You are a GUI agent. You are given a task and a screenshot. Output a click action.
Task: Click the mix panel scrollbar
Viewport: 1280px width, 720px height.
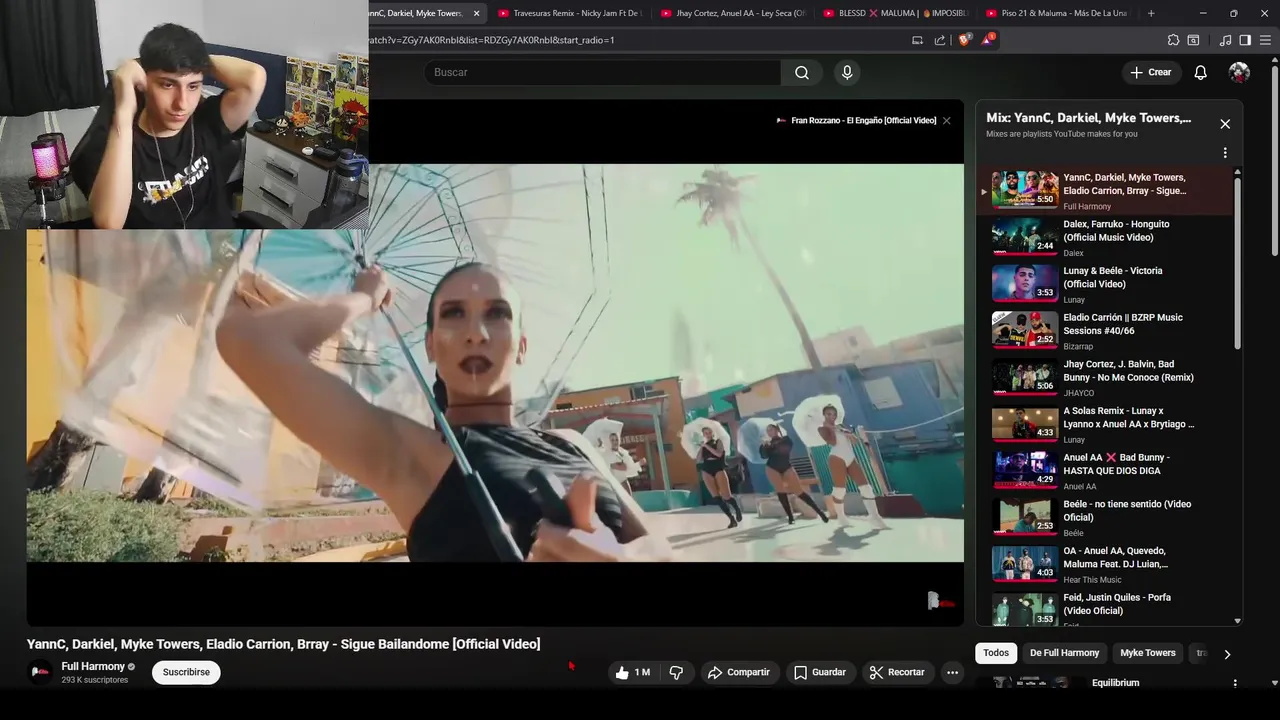click(x=1238, y=263)
